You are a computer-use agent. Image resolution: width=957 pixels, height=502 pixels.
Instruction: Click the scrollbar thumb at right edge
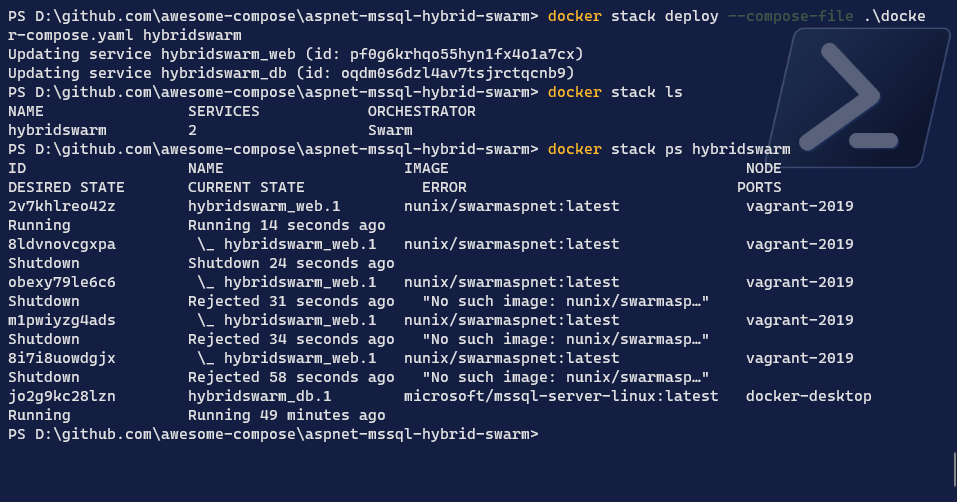953,468
